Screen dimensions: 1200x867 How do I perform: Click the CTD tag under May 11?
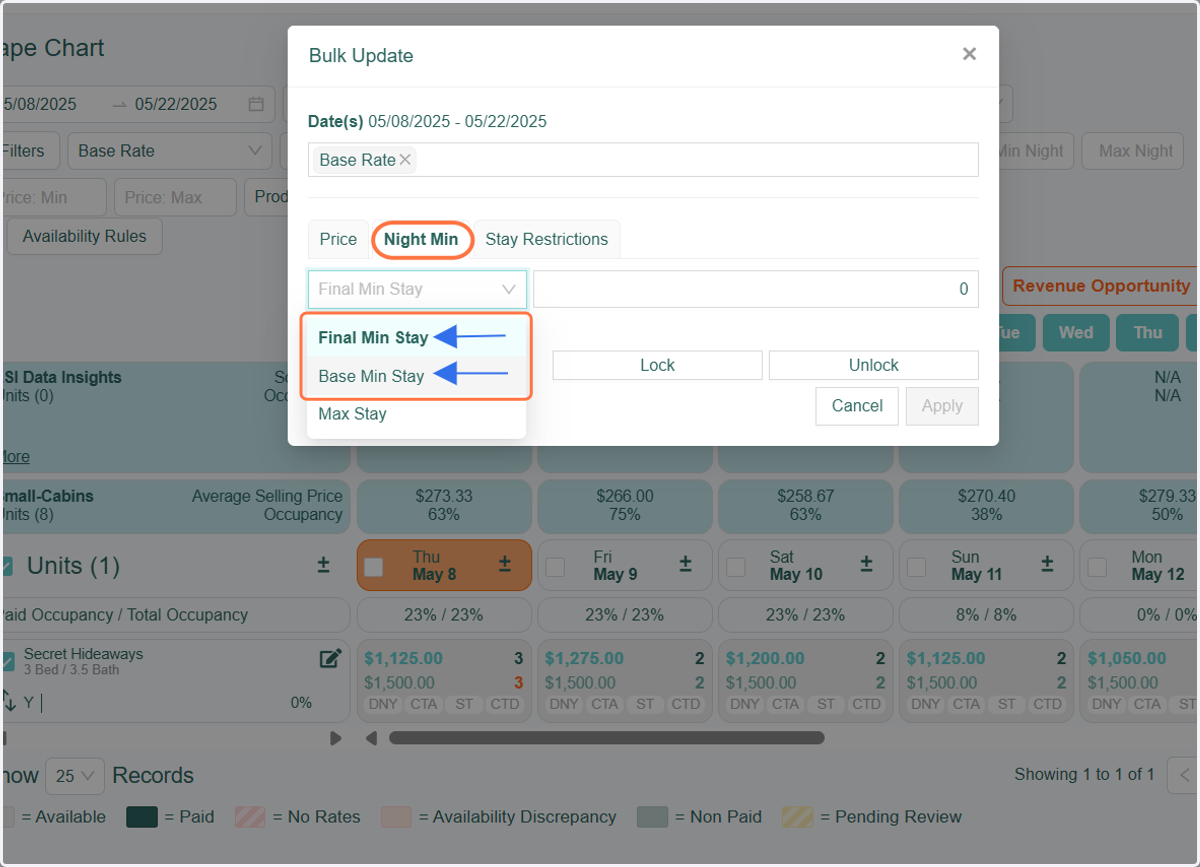1048,704
